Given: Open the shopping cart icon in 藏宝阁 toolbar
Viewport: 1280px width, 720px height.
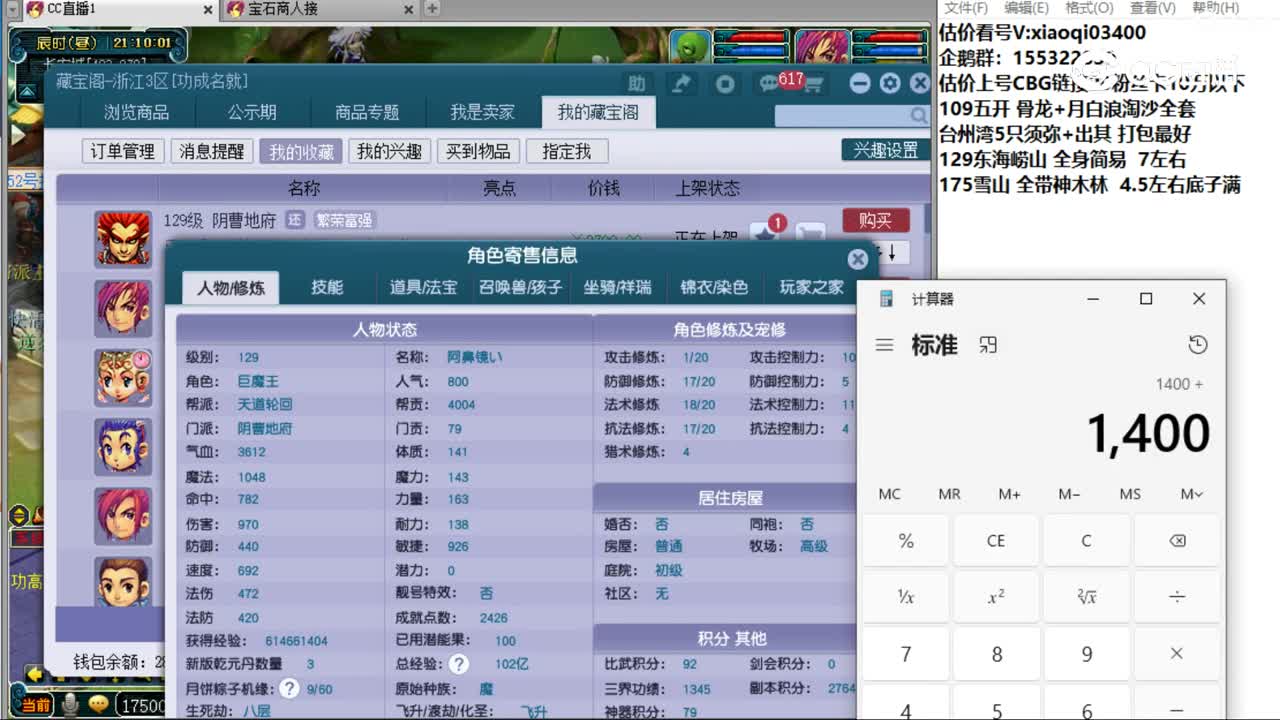Looking at the screenshot, I should 815,85.
